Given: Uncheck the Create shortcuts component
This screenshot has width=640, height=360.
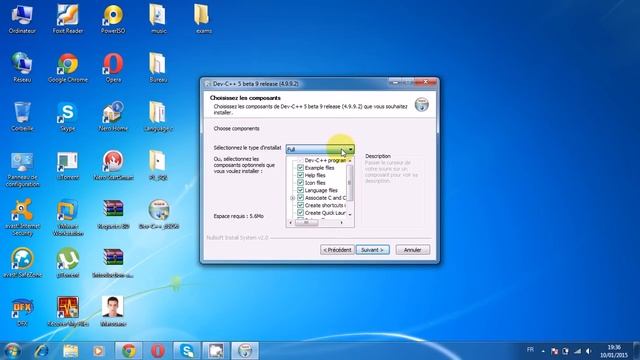Looking at the screenshot, I should [x=300, y=205].
